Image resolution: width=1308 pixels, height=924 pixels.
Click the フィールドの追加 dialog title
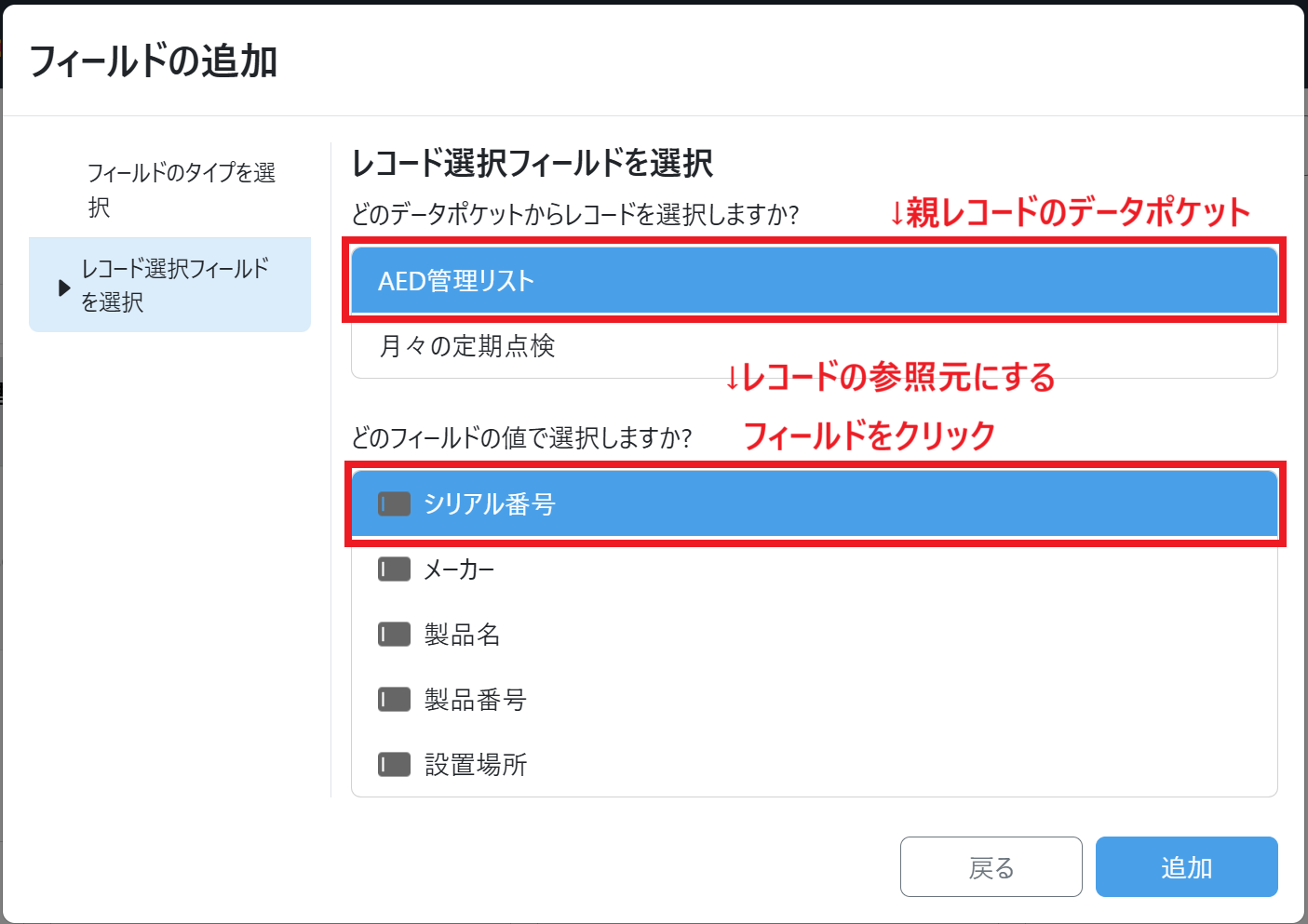tap(154, 61)
